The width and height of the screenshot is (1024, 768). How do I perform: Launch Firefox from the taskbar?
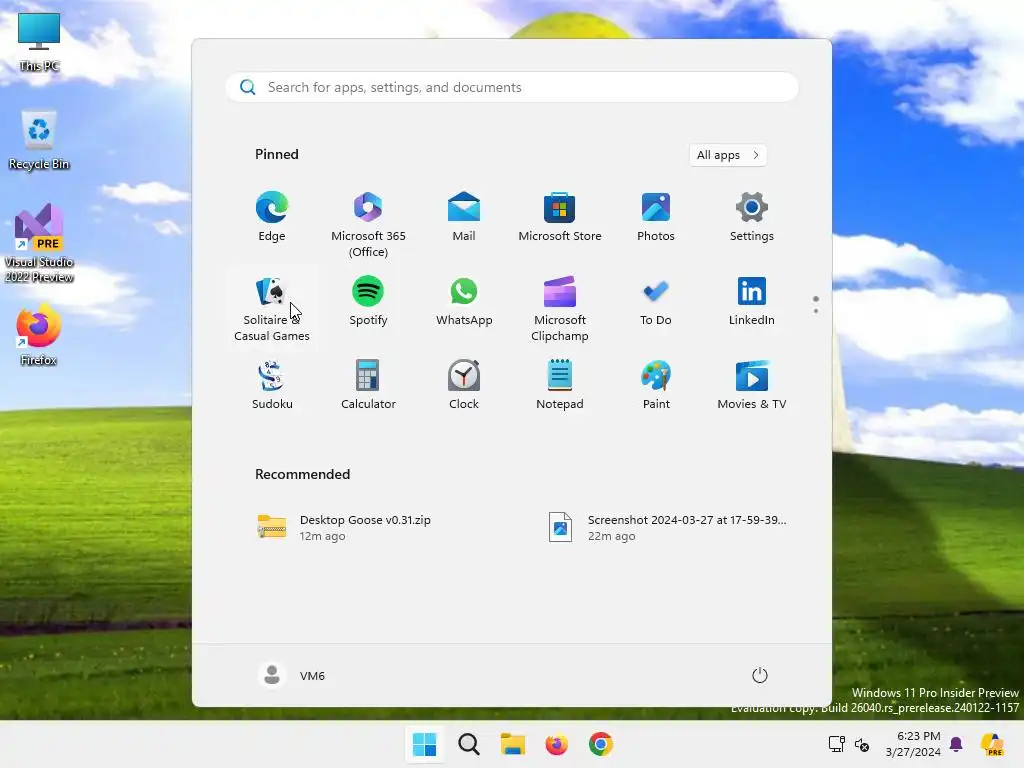556,744
